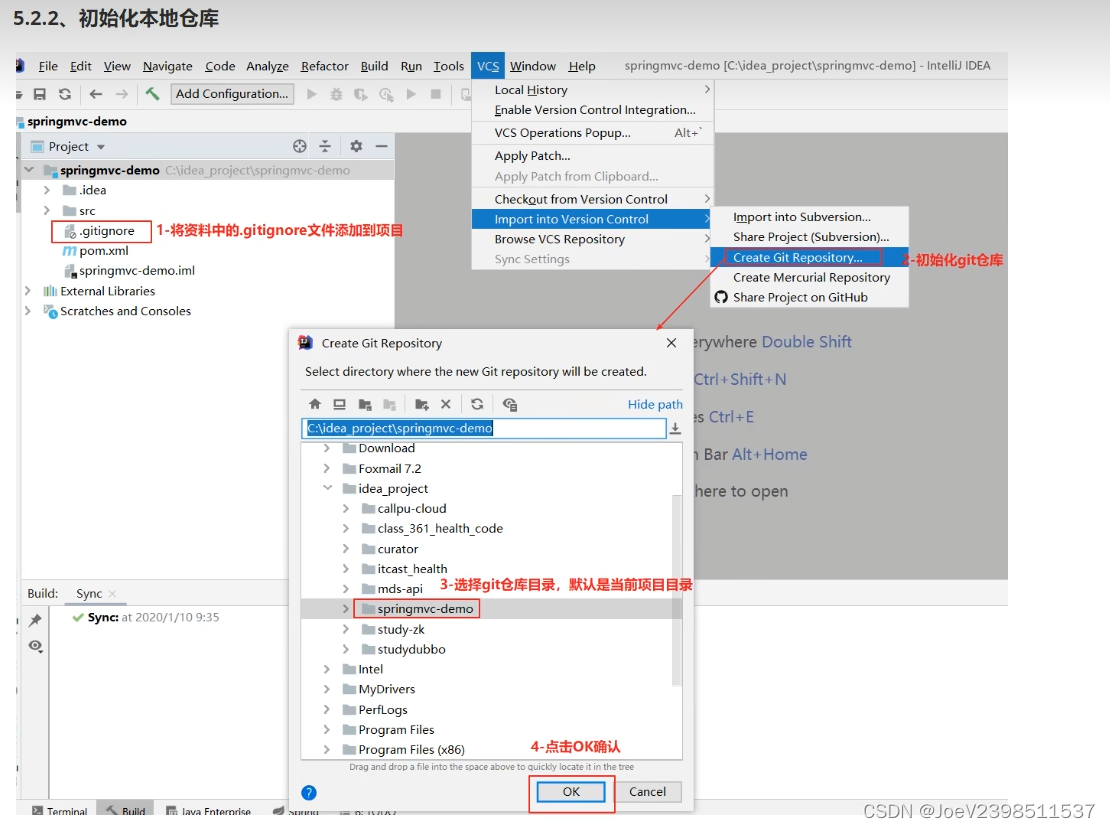This screenshot has height=828, width=1110.
Task: Click Show Hidden Files icon in dialog
Action: pos(510,404)
